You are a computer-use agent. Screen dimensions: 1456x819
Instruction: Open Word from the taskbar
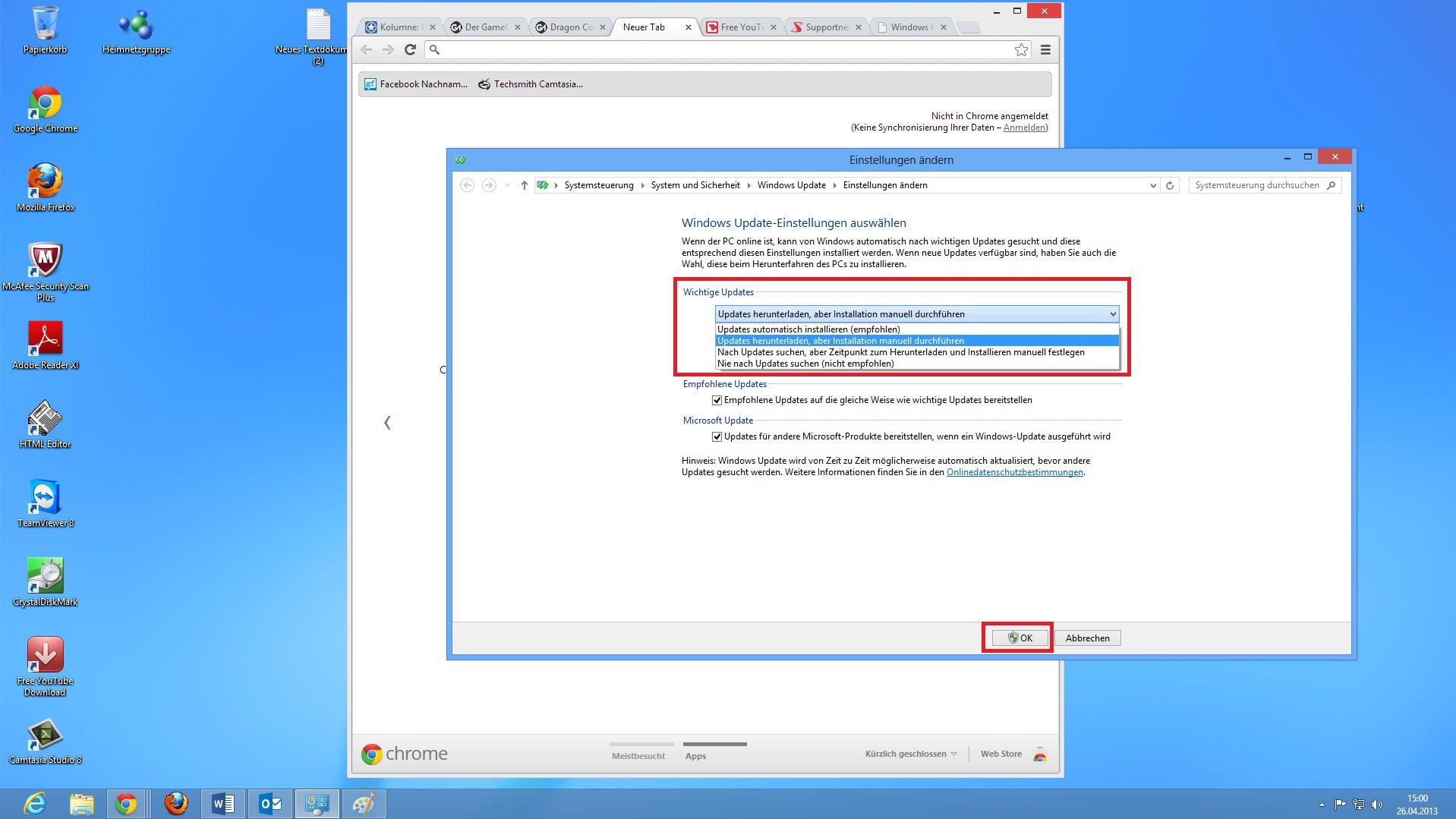pyautogui.click(x=222, y=803)
